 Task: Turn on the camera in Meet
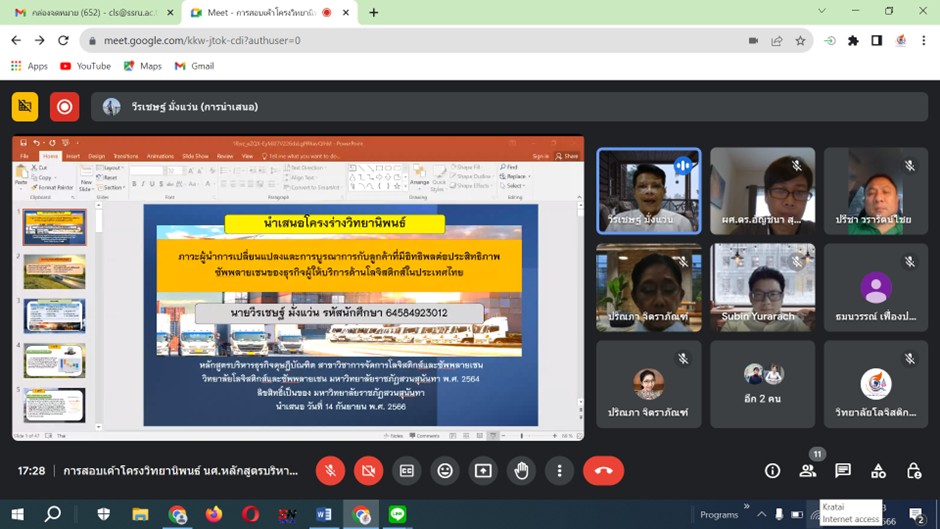coord(368,471)
